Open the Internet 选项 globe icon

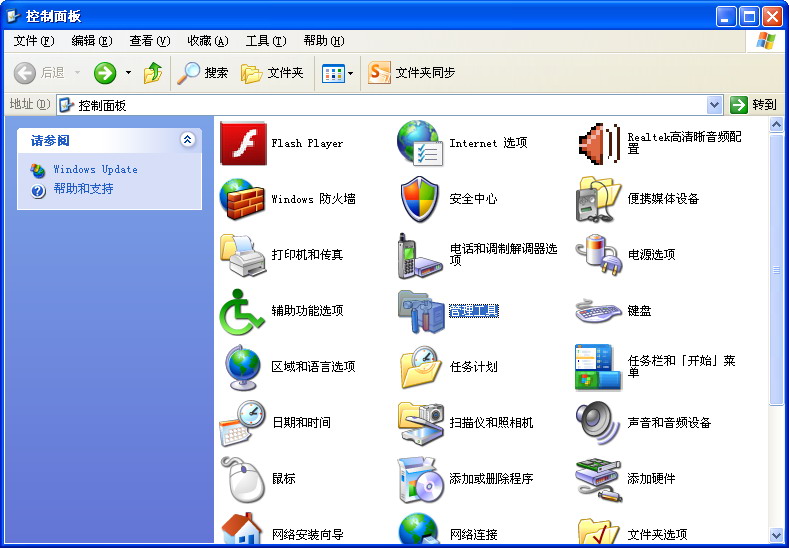click(x=420, y=143)
